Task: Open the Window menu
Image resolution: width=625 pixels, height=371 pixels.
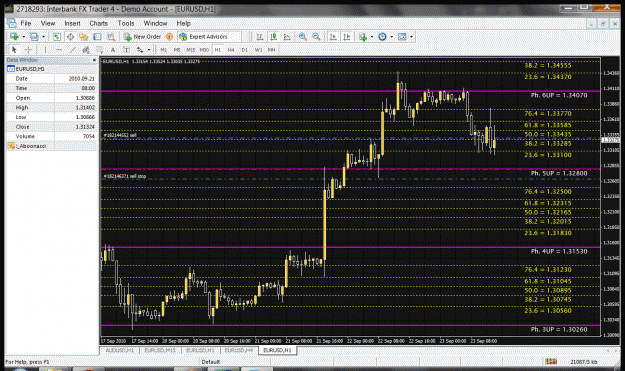Action: pos(155,24)
